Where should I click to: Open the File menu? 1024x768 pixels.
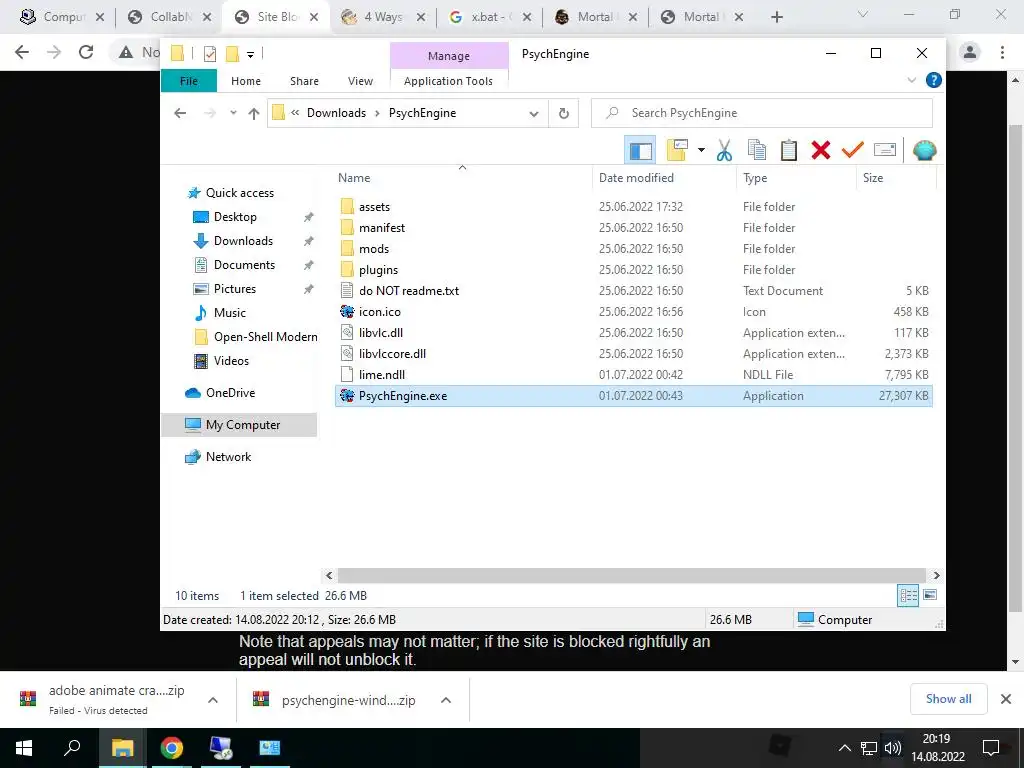(x=189, y=81)
